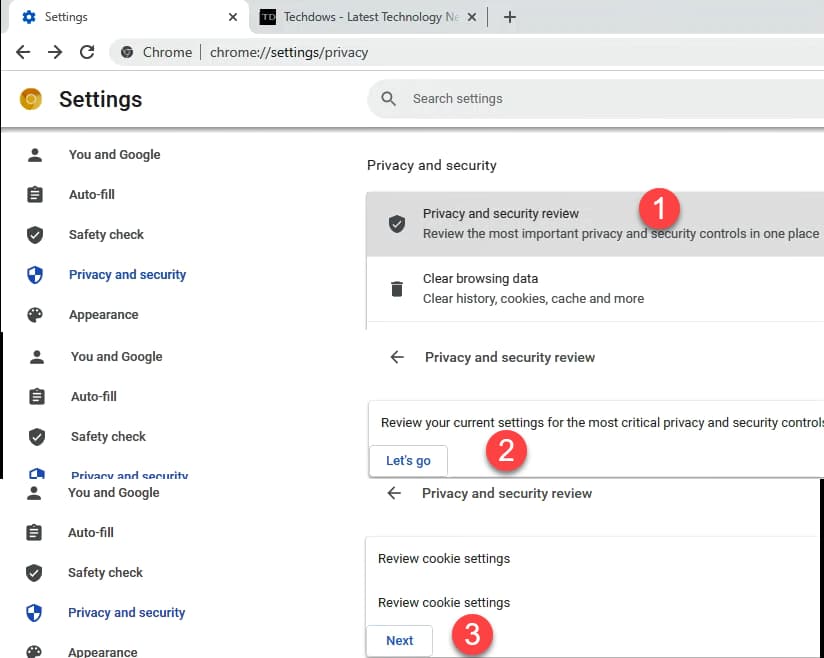This screenshot has height=658, width=824.
Task: Open the Privacy and security review row
Action: point(595,224)
